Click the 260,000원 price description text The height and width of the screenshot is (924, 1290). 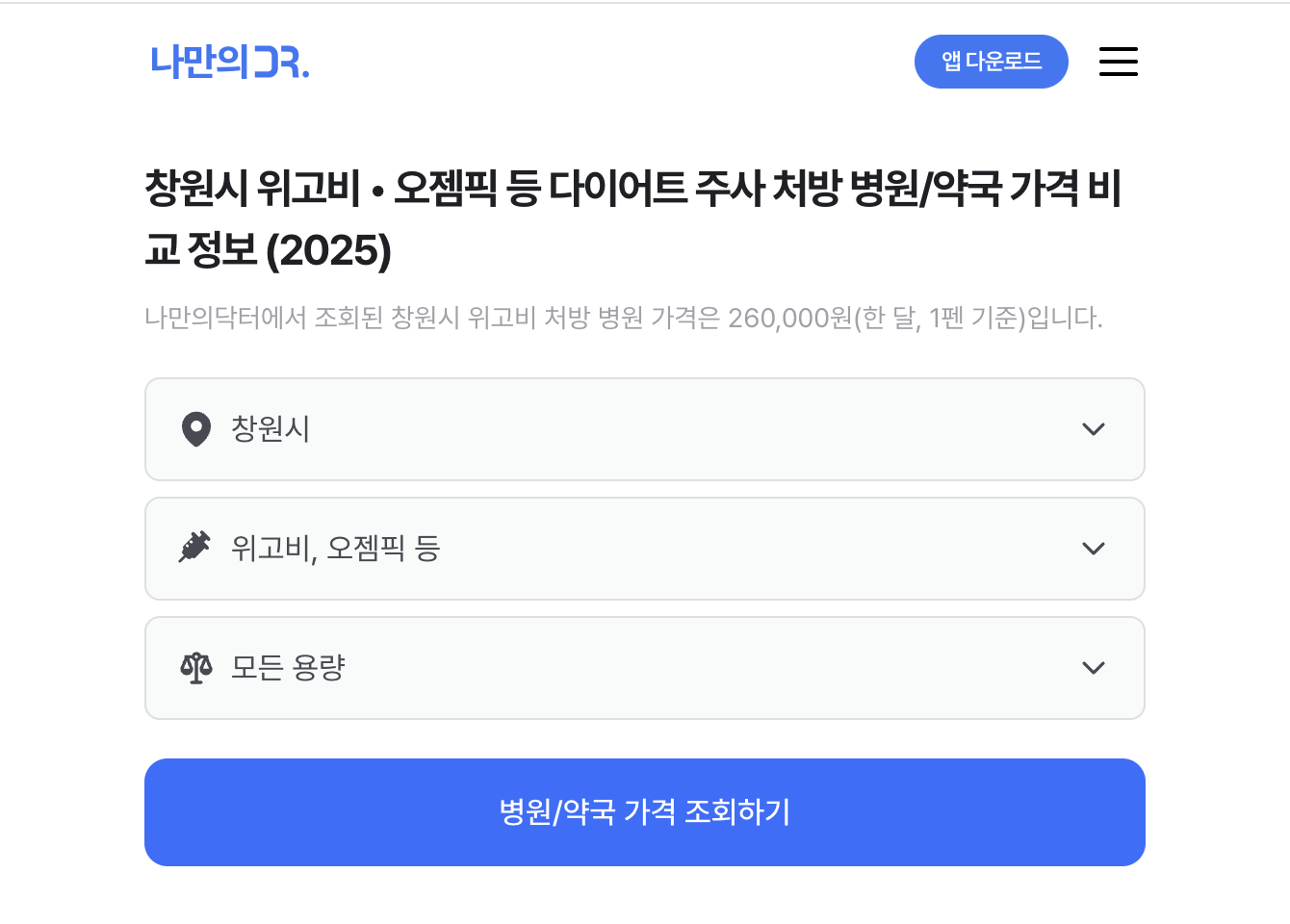[x=624, y=317]
